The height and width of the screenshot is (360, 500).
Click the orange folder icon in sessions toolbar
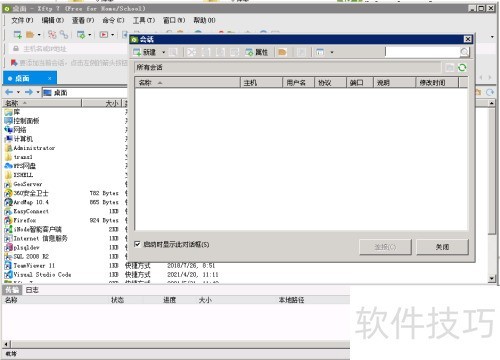[282, 52]
